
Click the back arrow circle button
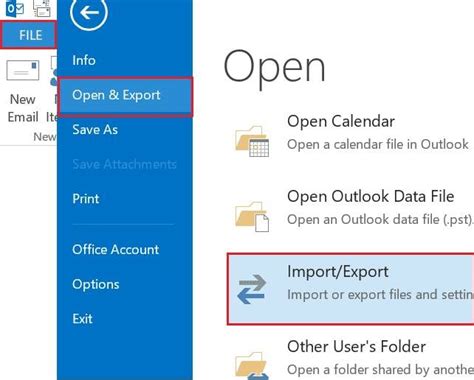(89, 12)
